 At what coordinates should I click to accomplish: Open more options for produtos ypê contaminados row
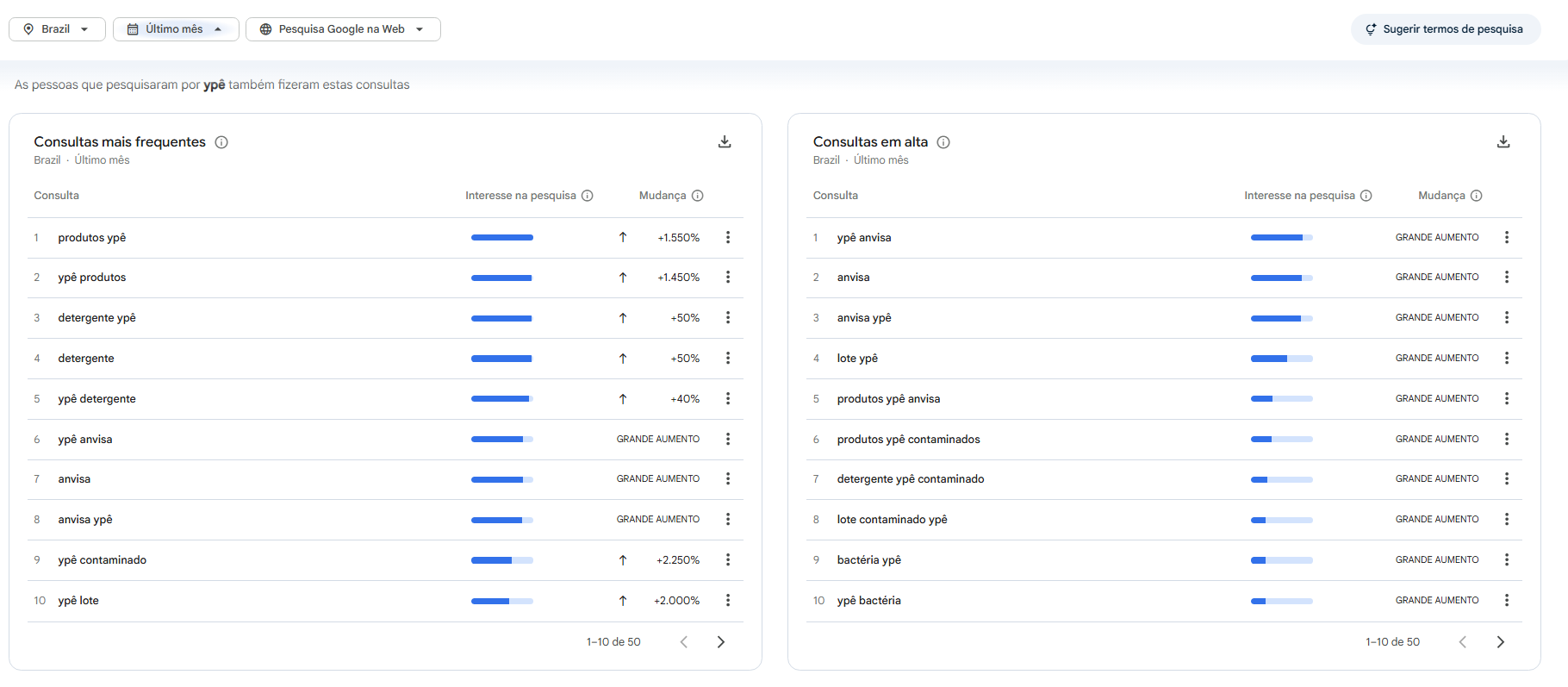[x=1507, y=439]
